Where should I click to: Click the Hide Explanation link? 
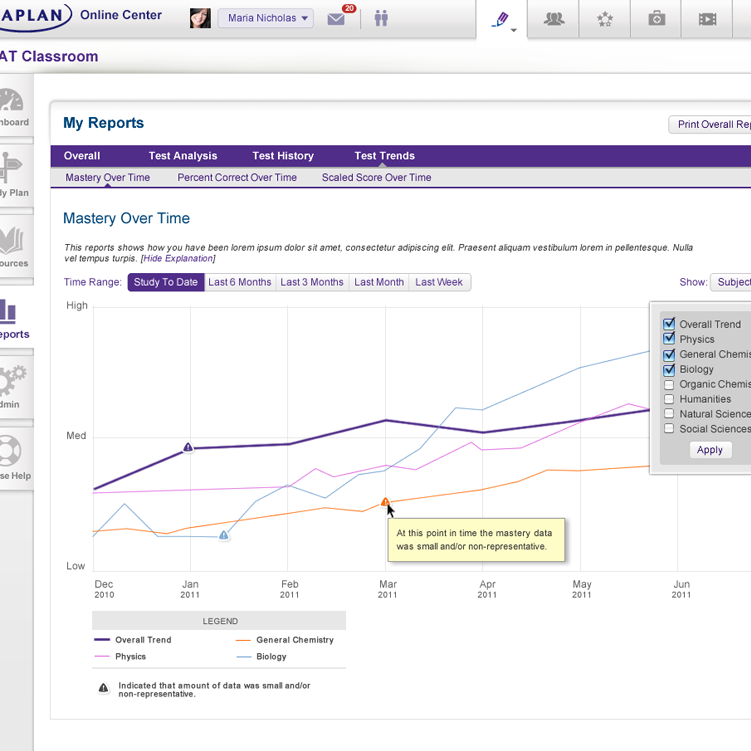pyautogui.click(x=178, y=259)
